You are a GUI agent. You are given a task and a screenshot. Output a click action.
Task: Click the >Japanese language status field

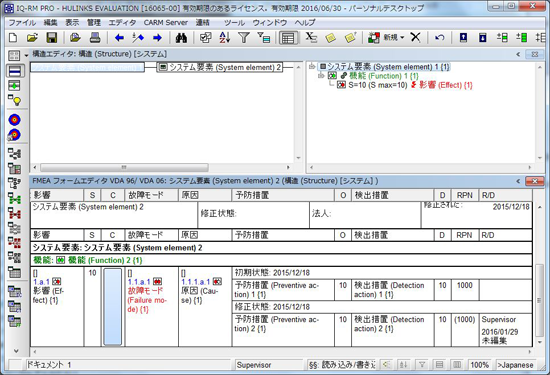(x=516, y=365)
